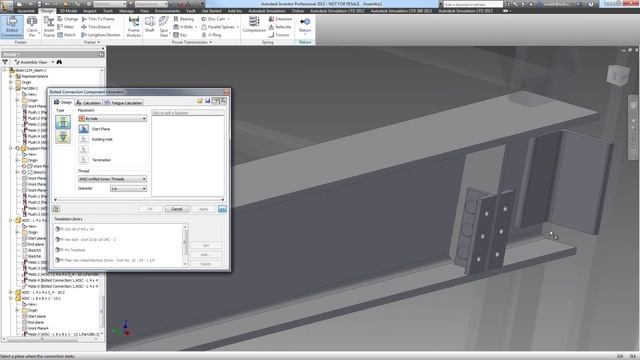Open the 3D Model ribbon tab
Screen dimensions: 640x360
(x=68, y=11)
